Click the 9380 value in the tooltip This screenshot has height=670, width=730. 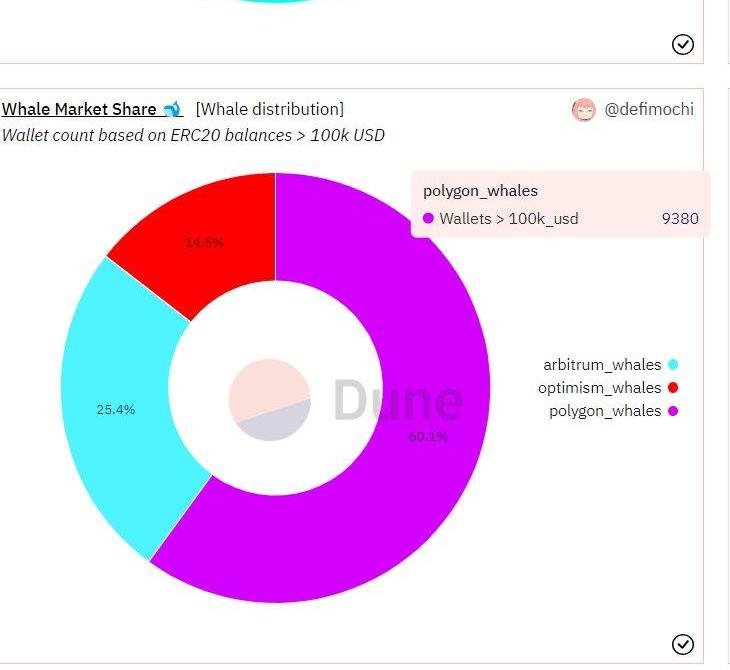[680, 219]
